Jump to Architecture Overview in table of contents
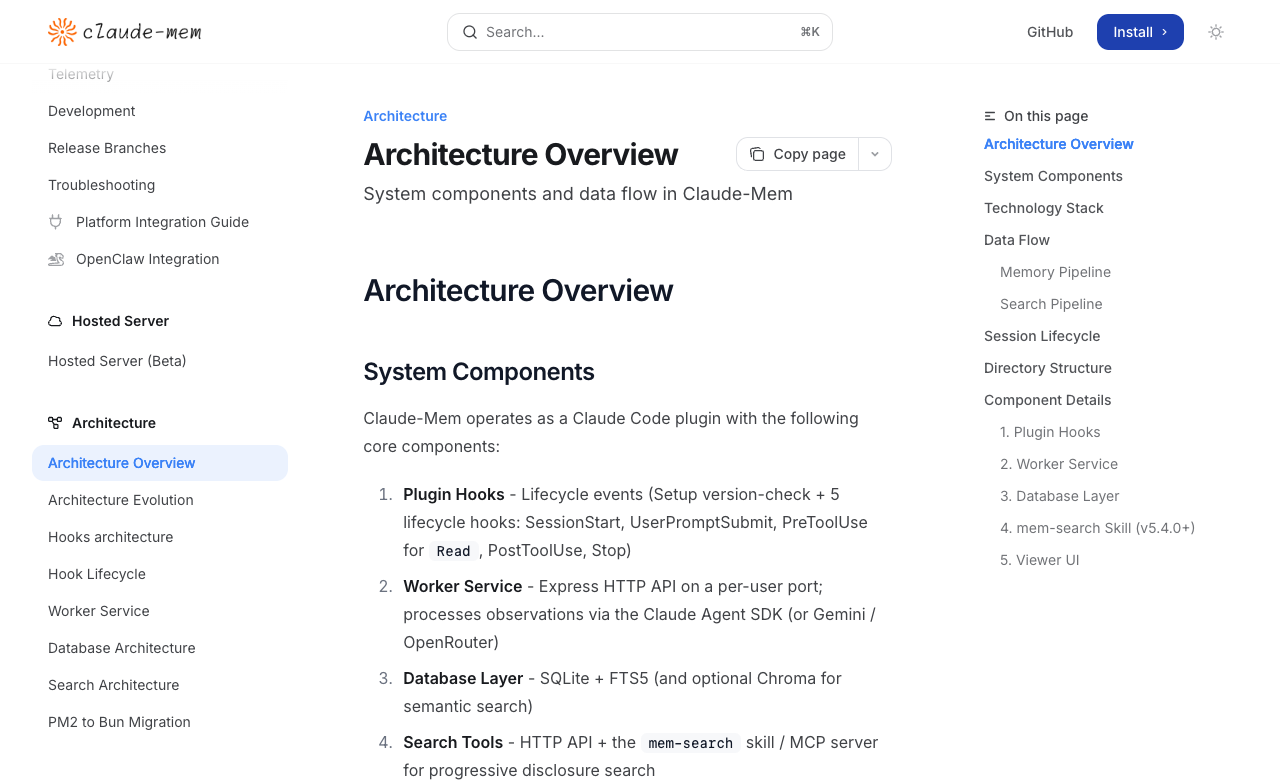 tap(1059, 144)
